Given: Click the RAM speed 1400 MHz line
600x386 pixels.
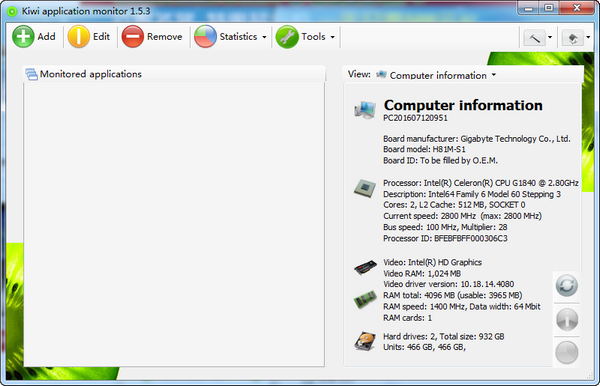Looking at the screenshot, I should 462,306.
